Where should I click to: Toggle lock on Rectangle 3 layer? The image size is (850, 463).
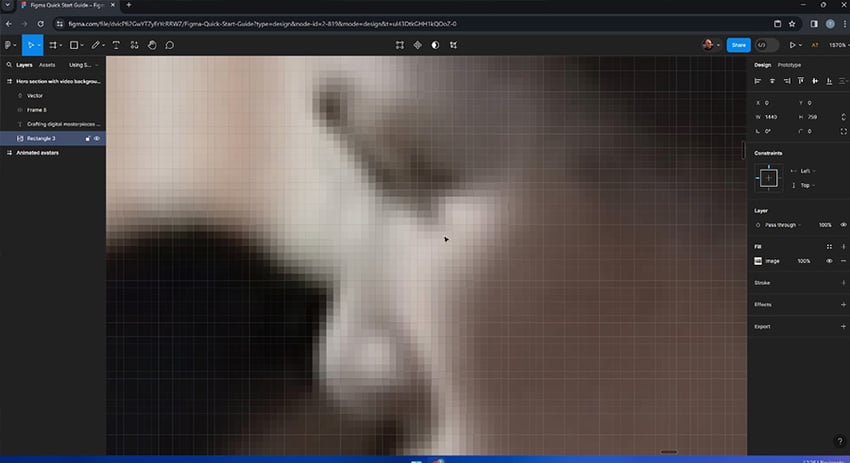pos(88,139)
